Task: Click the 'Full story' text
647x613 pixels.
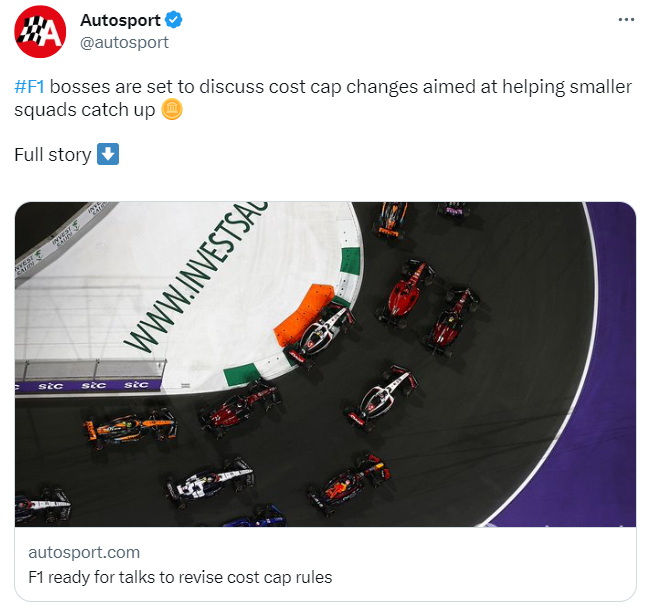Action: click(53, 155)
